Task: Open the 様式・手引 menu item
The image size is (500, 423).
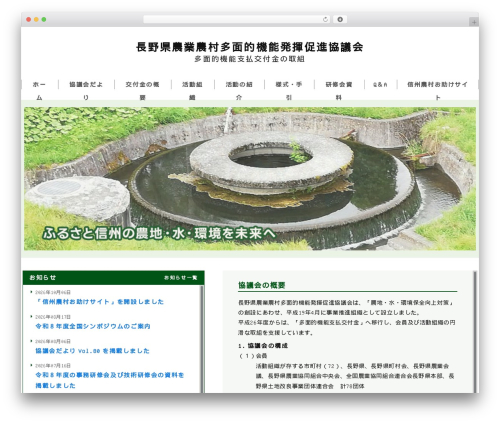Action: (289, 91)
